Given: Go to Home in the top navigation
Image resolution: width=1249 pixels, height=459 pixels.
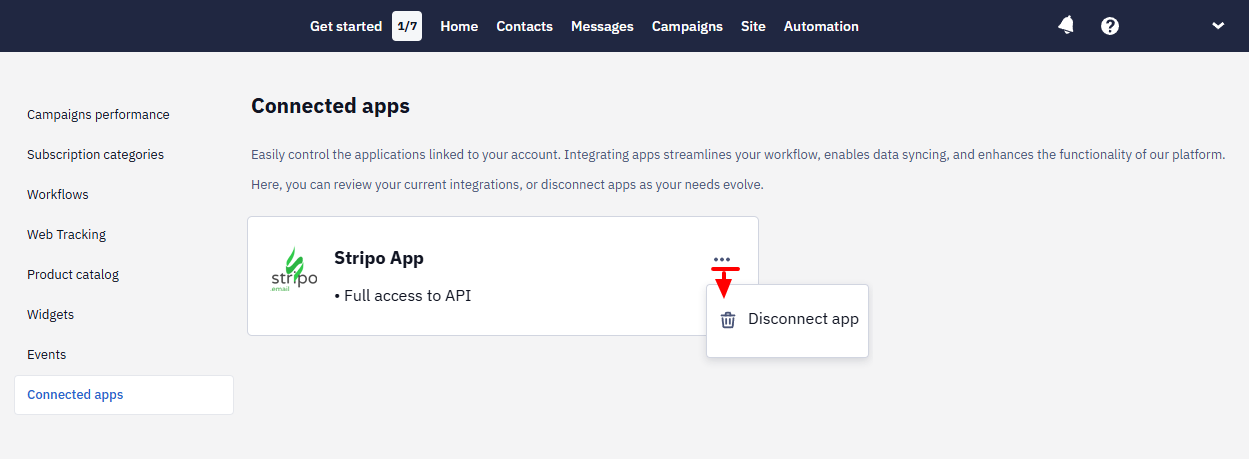Looking at the screenshot, I should point(459,26).
